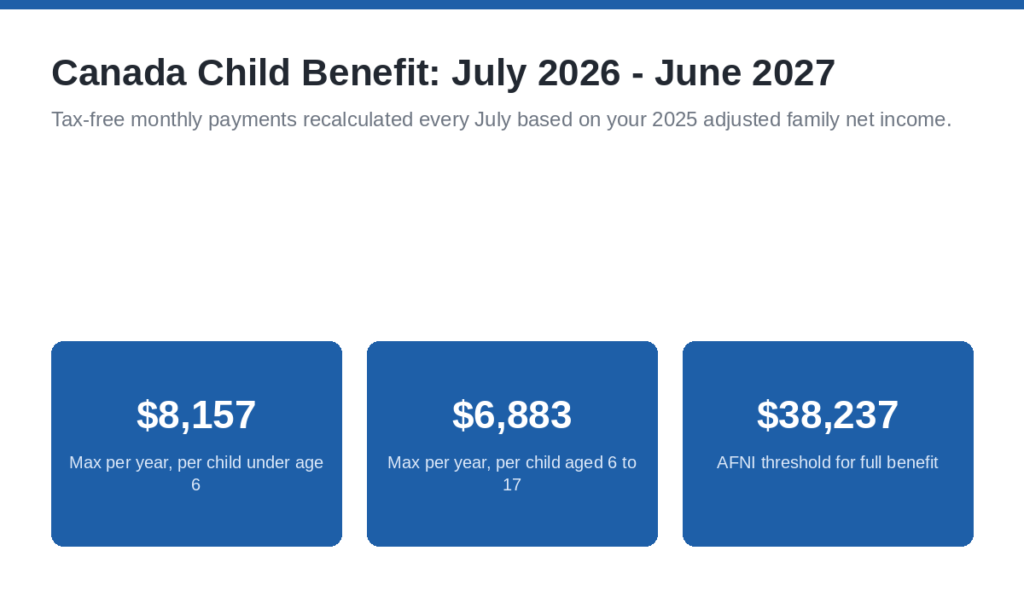Screen dimensions: 1024x597
Task: Select the $8,157 stat card
Action: click(x=197, y=444)
